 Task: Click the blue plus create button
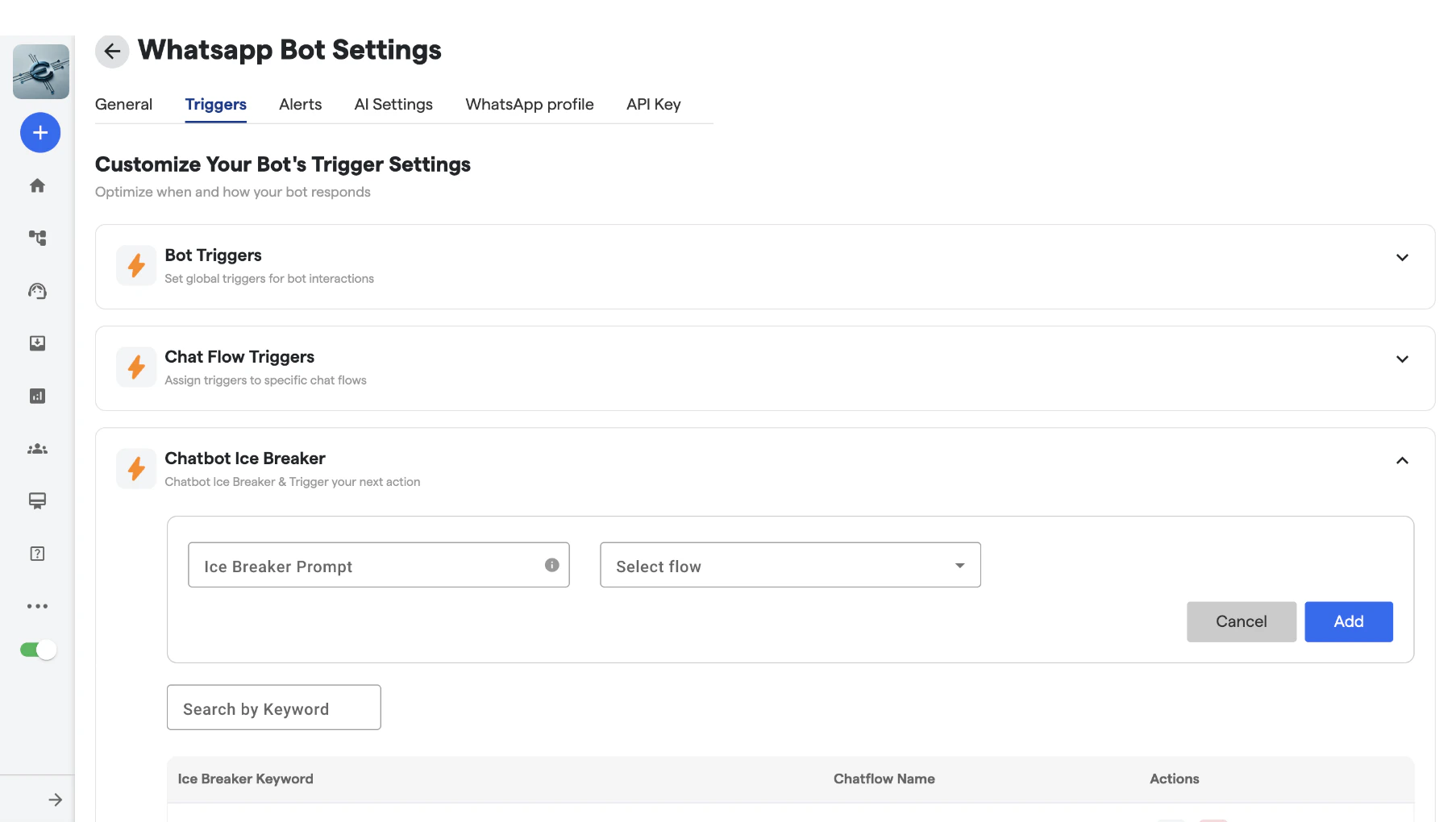click(x=40, y=133)
